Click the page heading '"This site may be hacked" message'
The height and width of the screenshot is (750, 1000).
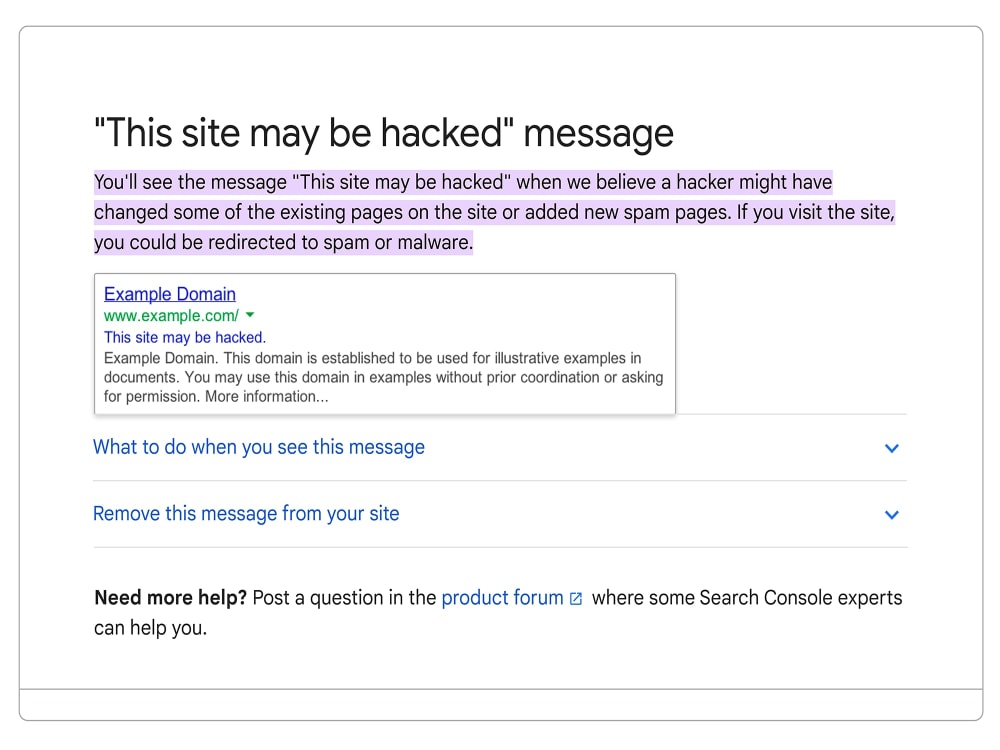[383, 133]
